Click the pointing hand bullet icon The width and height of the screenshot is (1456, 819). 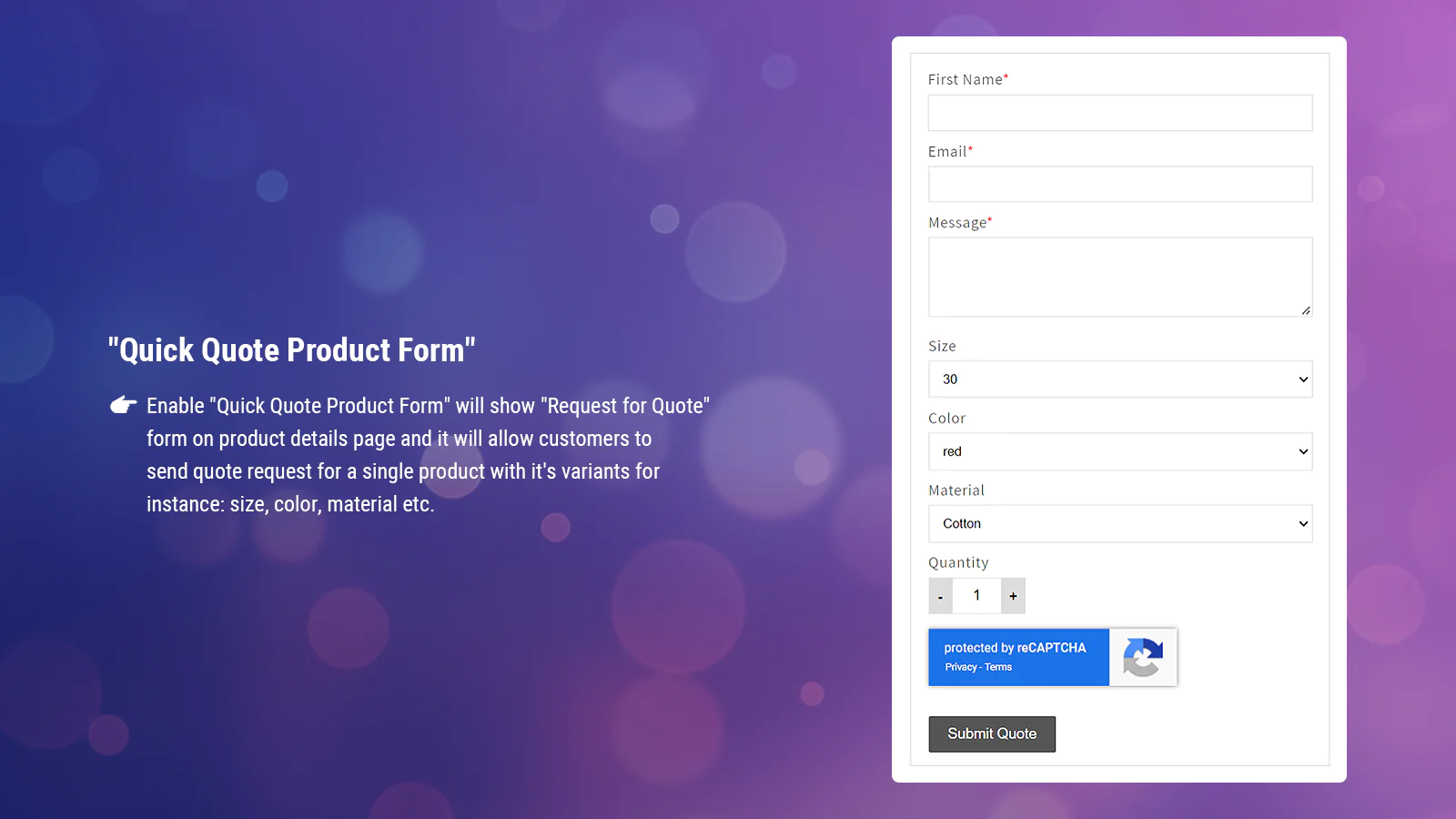[124, 405]
